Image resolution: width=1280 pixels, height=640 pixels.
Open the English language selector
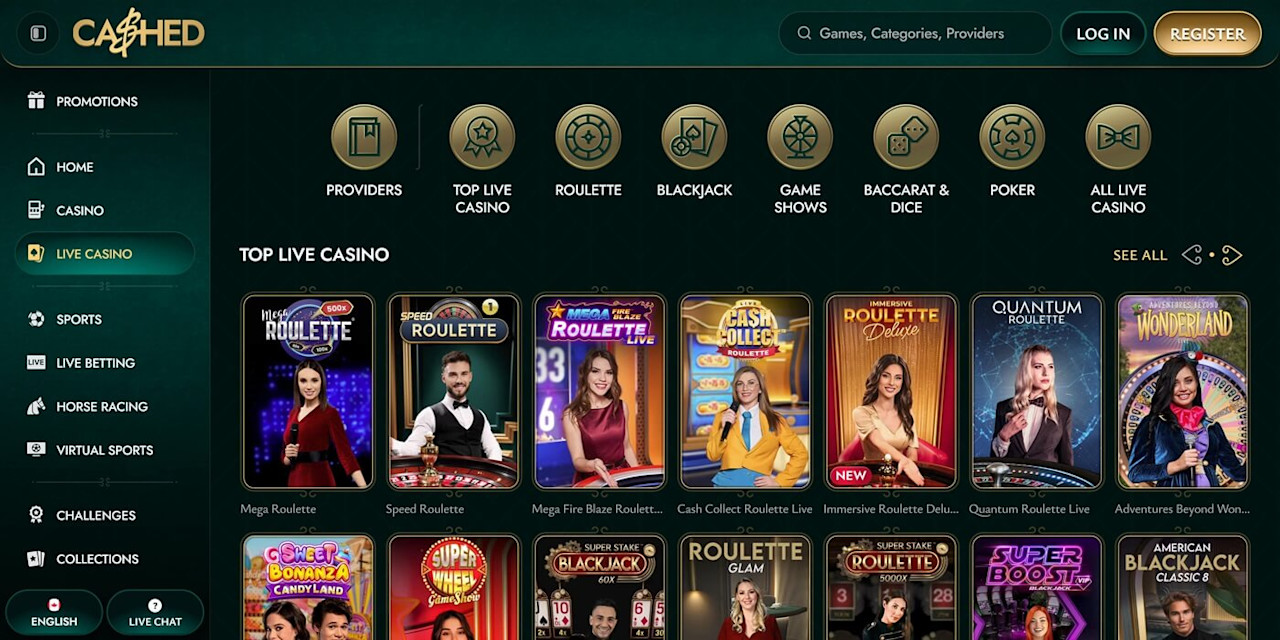click(x=54, y=612)
